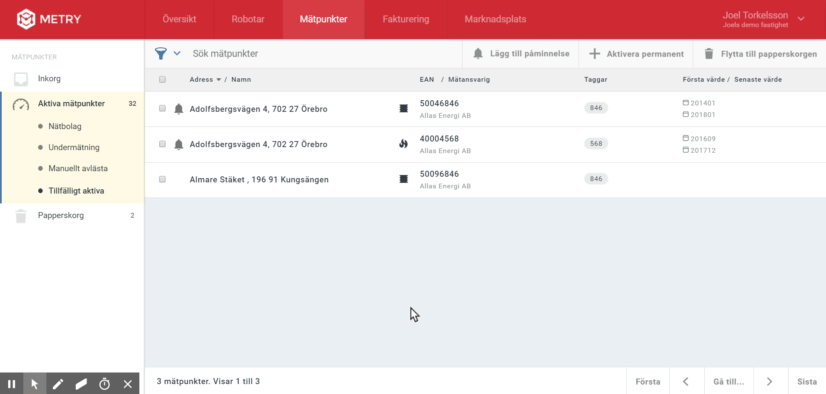
Task: Open the Översikt tab
Action: click(x=179, y=19)
